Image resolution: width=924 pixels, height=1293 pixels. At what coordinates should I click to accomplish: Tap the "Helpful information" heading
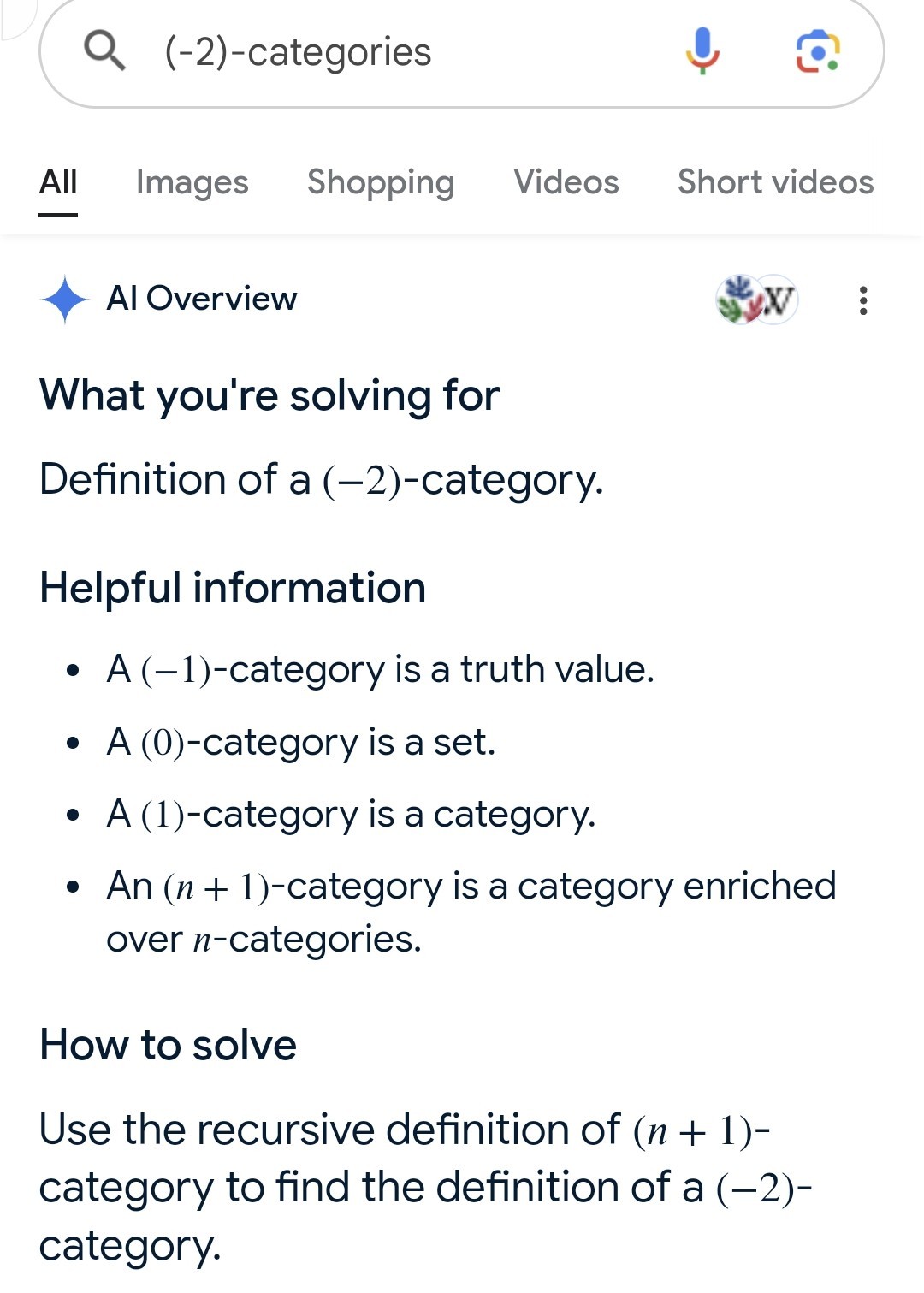pyautogui.click(x=233, y=589)
